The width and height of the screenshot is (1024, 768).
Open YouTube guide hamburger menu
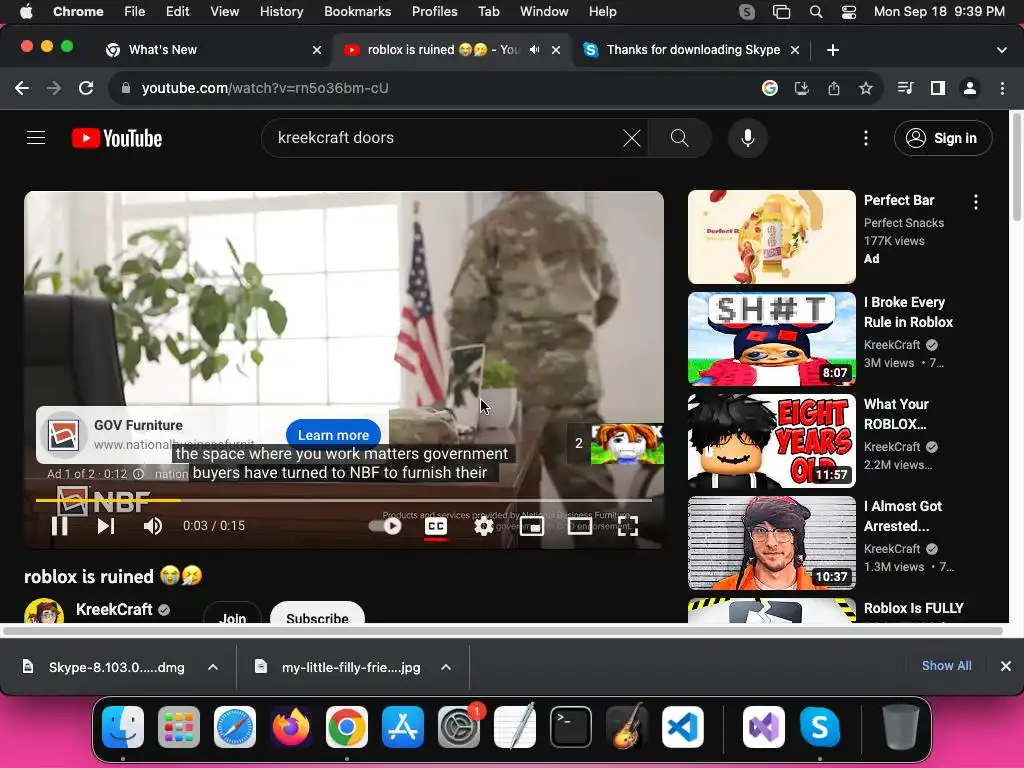click(x=36, y=138)
